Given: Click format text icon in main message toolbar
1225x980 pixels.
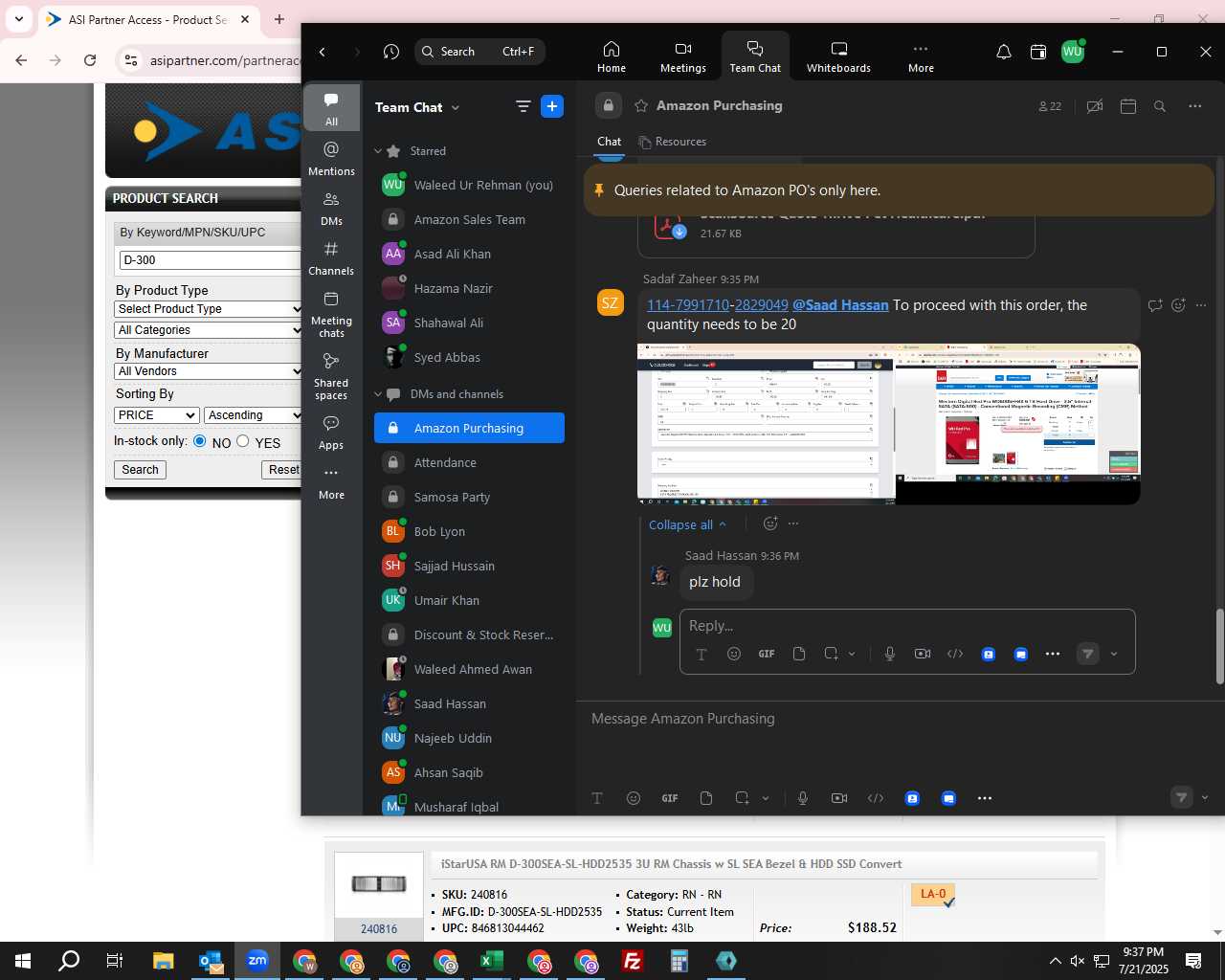Looking at the screenshot, I should tap(597, 798).
